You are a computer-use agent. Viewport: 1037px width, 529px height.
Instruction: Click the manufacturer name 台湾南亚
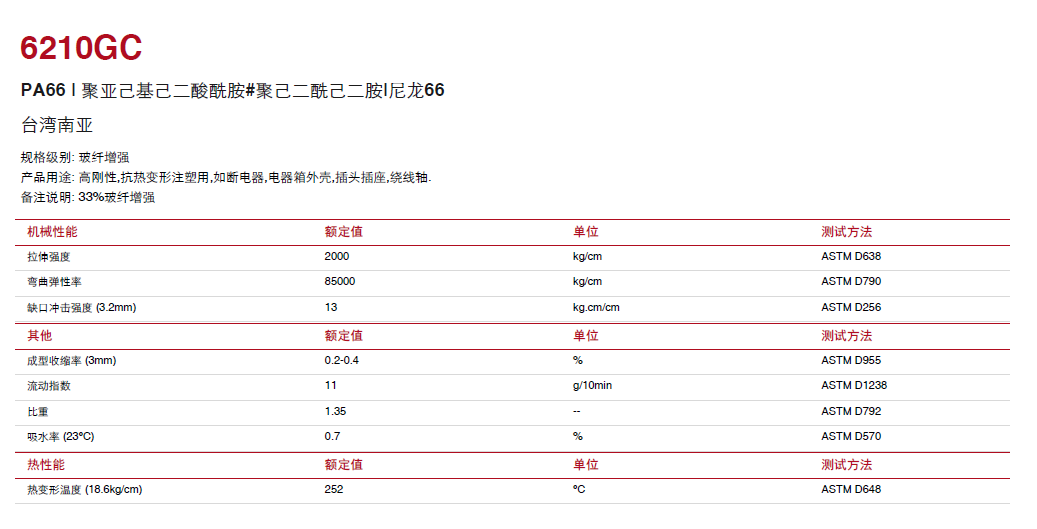(x=57, y=125)
